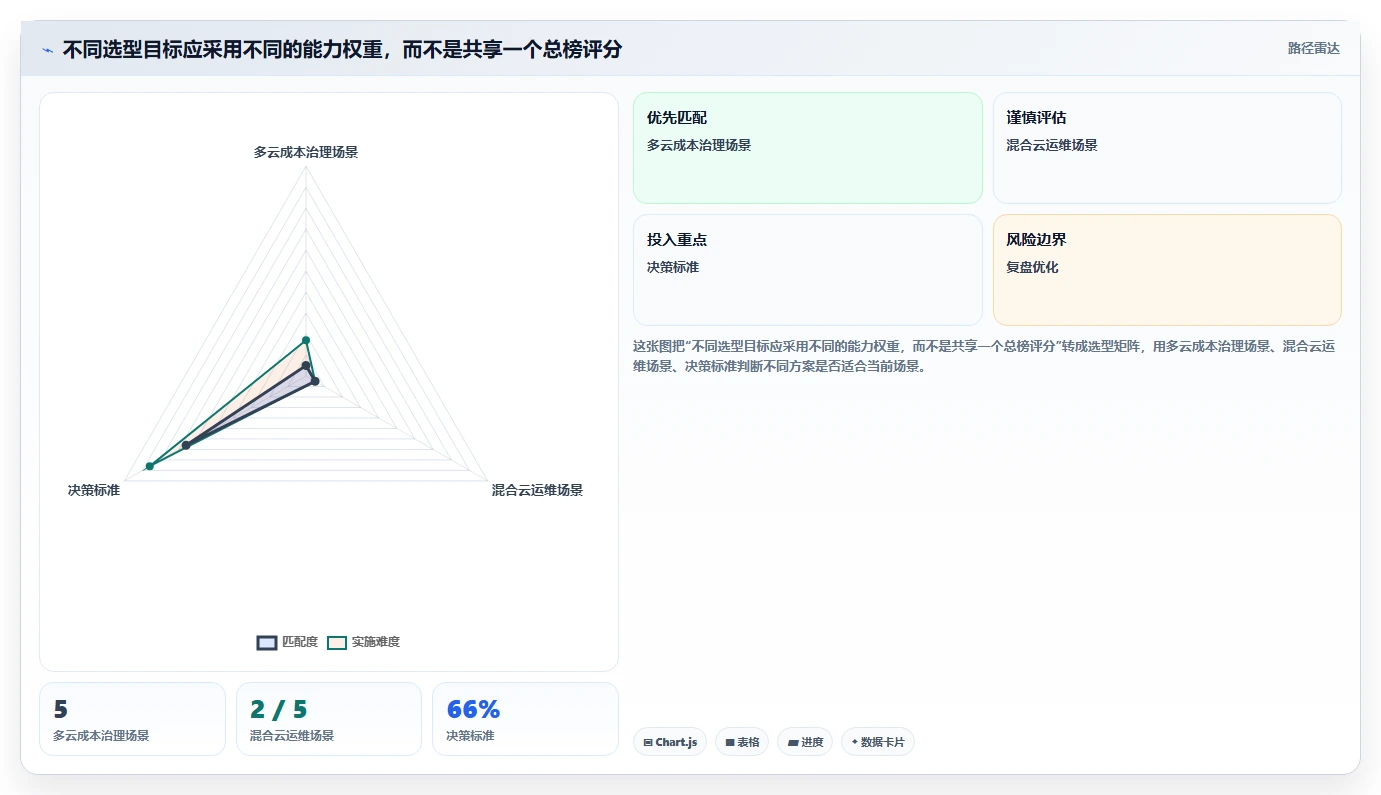This screenshot has width=1381, height=795.
Task: Click the page title about 能力权重
Action: tap(342, 50)
